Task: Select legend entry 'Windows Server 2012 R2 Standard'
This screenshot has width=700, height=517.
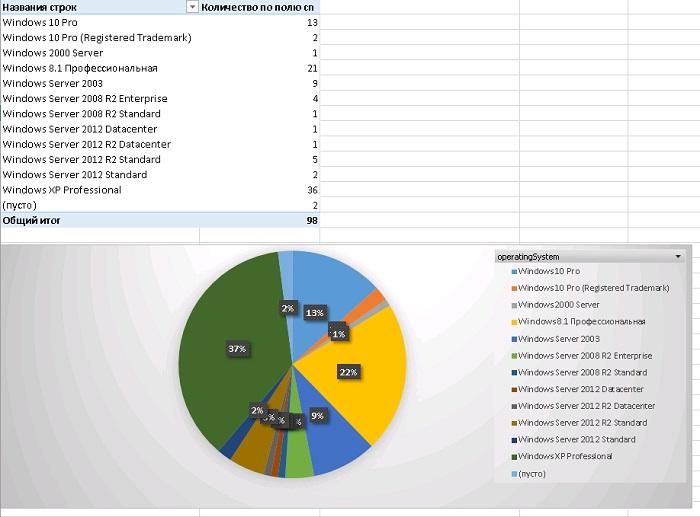Action: coord(582,423)
